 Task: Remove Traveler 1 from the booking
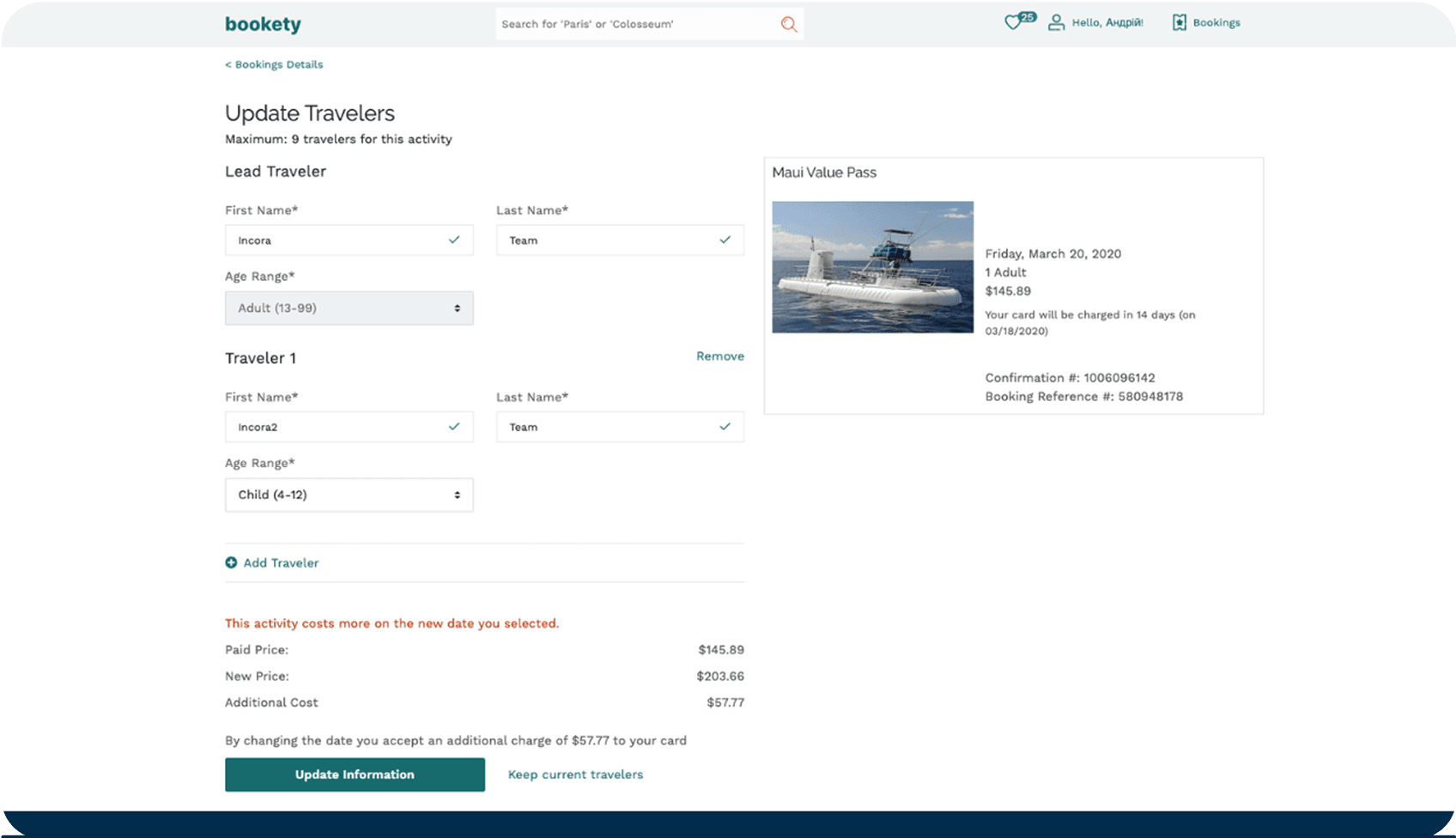coord(719,356)
